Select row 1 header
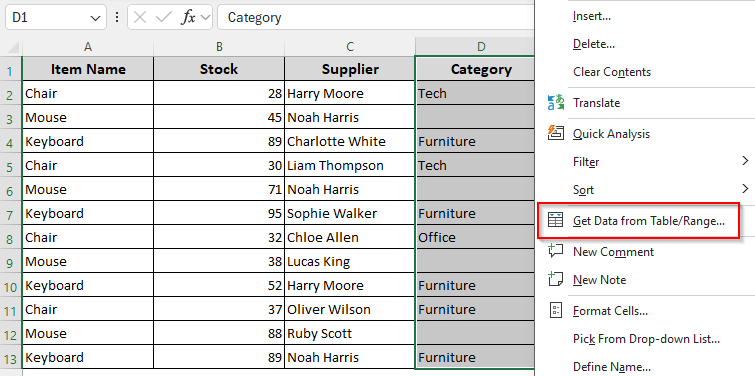755x376 pixels. point(11,70)
